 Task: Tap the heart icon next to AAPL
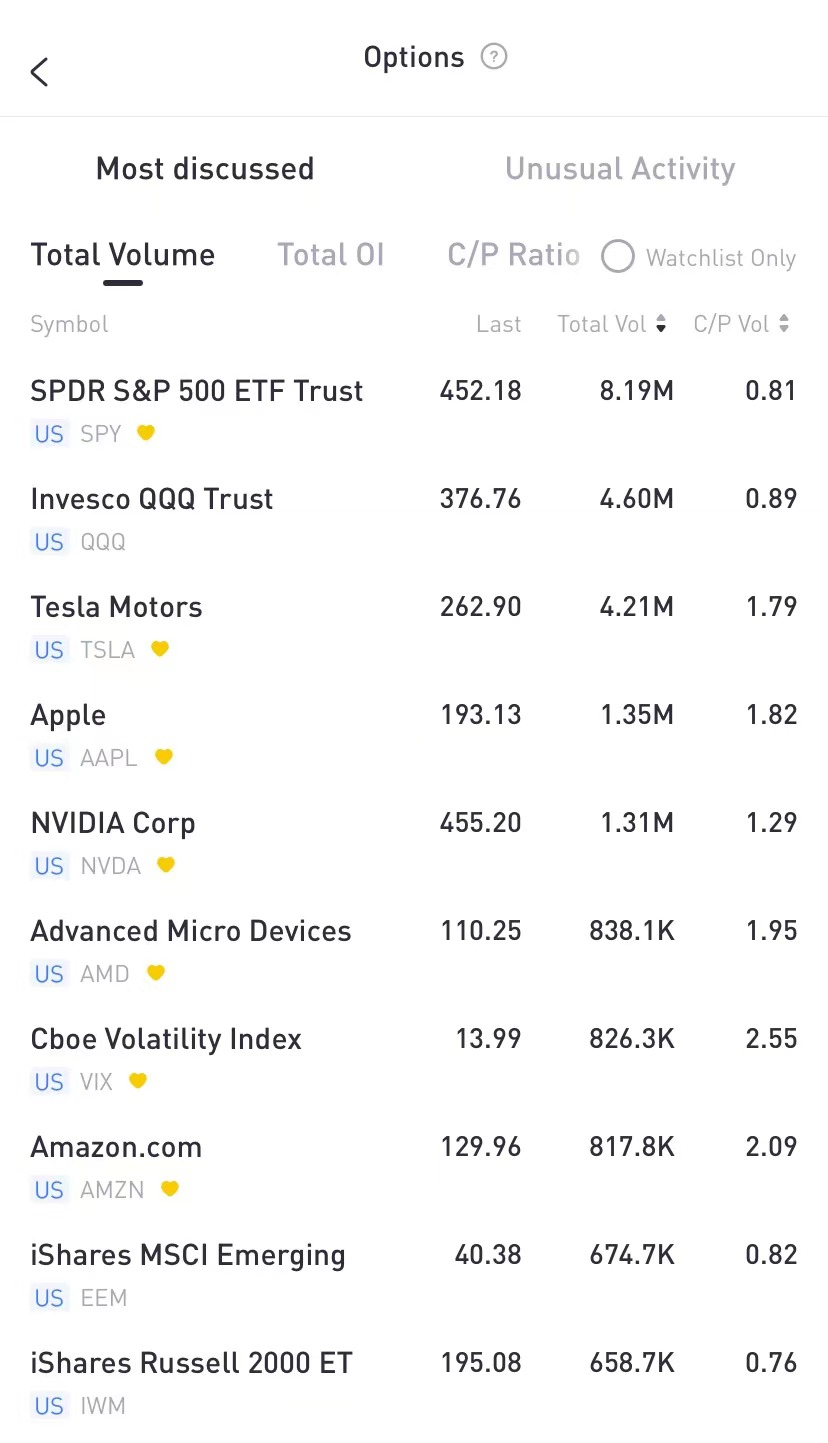tap(164, 757)
